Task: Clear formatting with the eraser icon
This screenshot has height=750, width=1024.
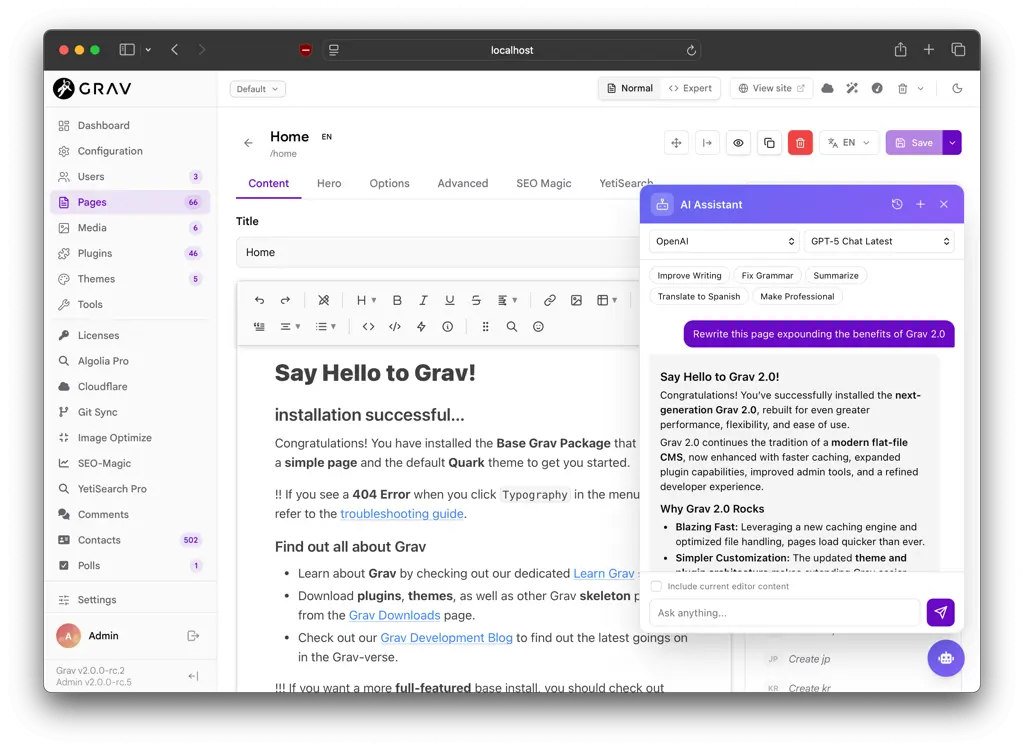Action: 323,301
